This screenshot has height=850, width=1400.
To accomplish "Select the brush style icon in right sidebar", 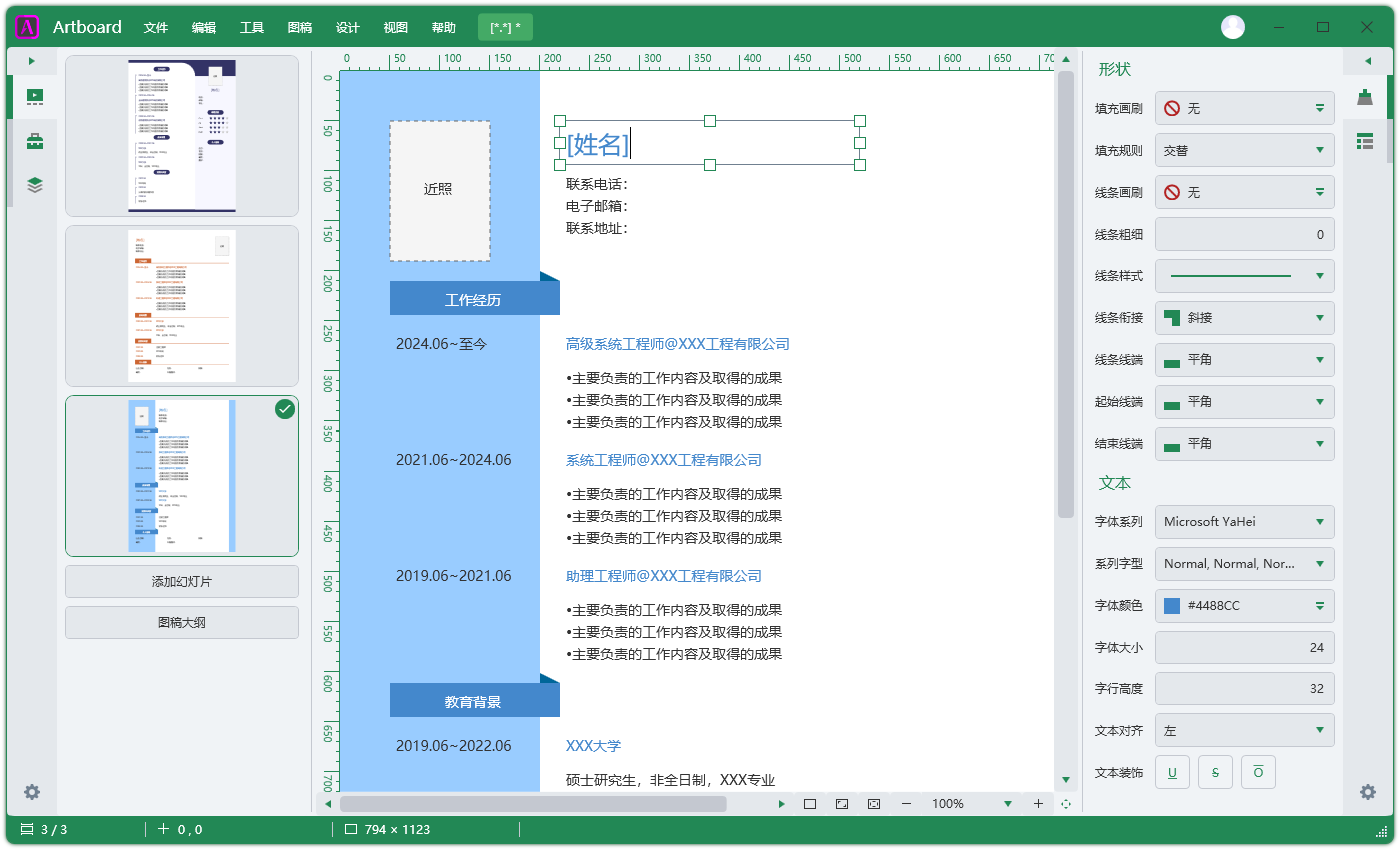I will click(x=1365, y=97).
